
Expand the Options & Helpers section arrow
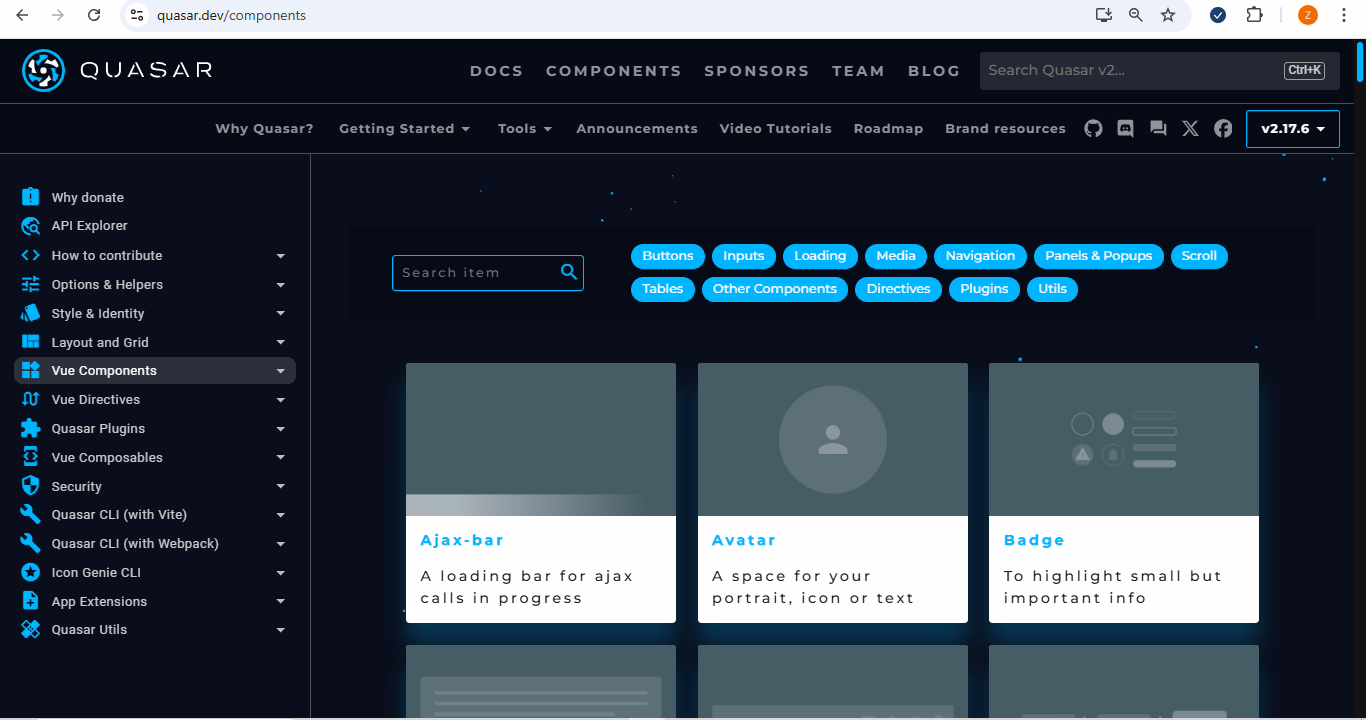click(x=281, y=285)
